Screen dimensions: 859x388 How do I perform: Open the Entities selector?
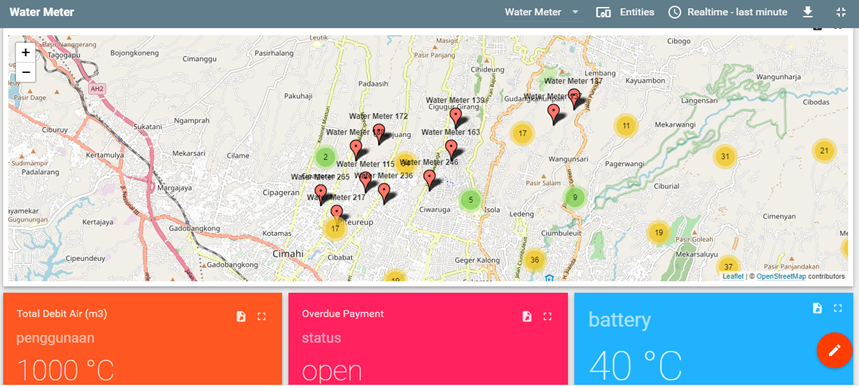[x=625, y=12]
